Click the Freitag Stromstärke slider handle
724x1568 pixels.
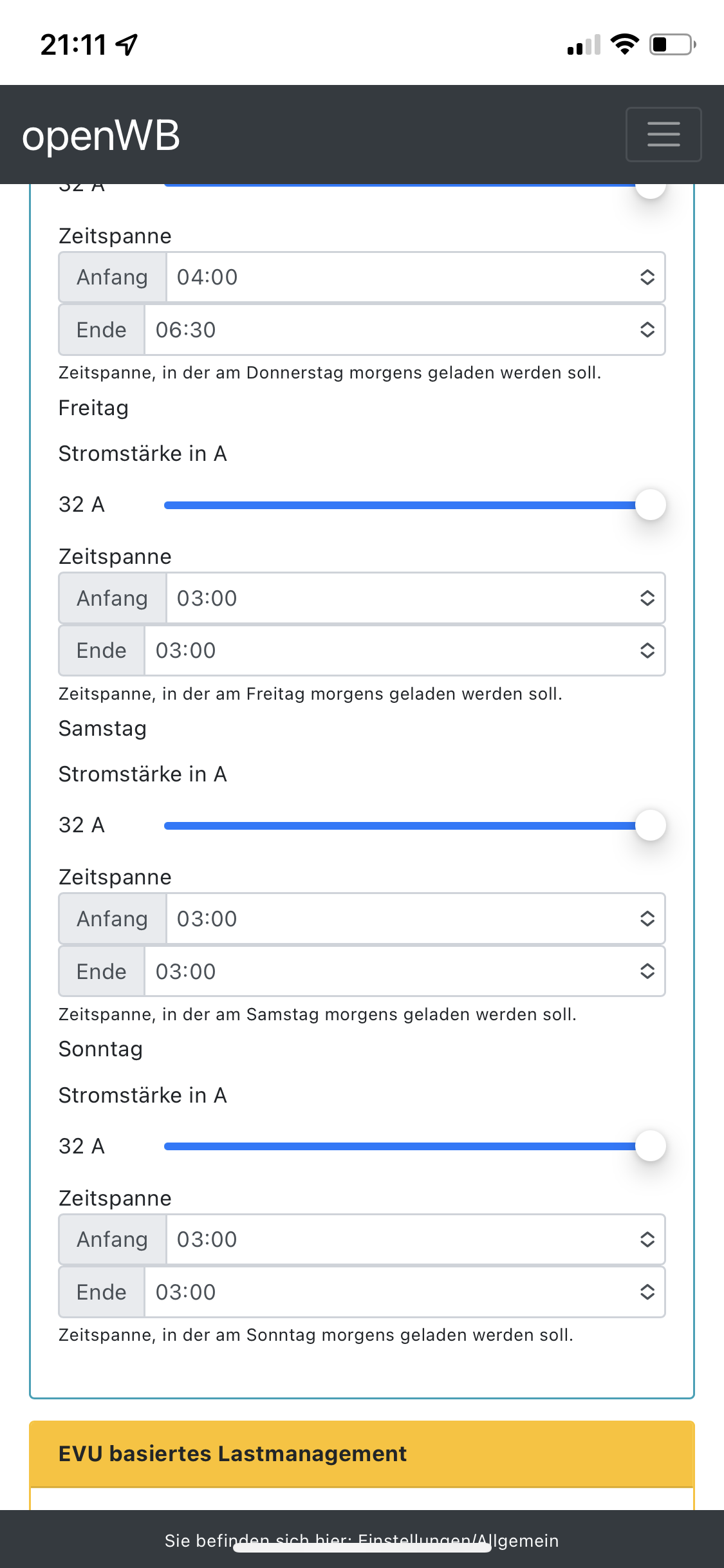[650, 505]
